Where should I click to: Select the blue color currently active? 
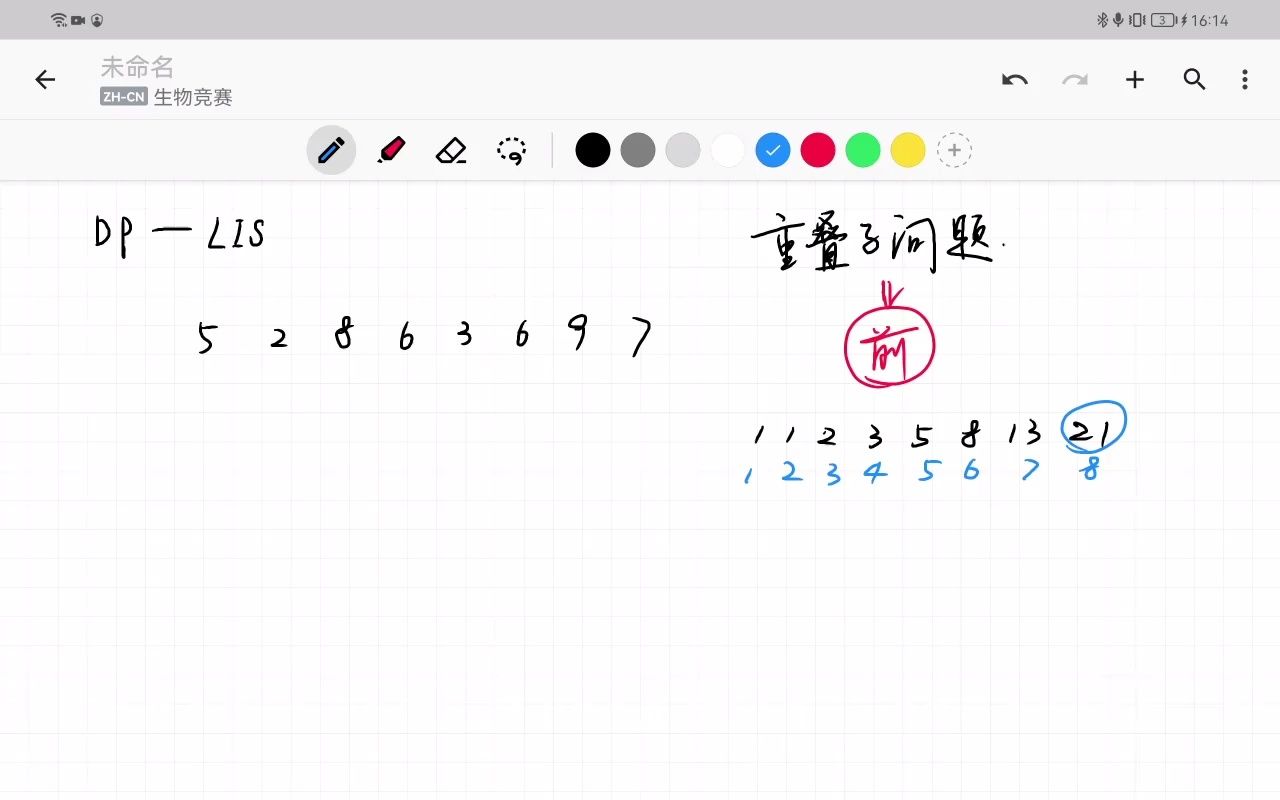tap(773, 149)
